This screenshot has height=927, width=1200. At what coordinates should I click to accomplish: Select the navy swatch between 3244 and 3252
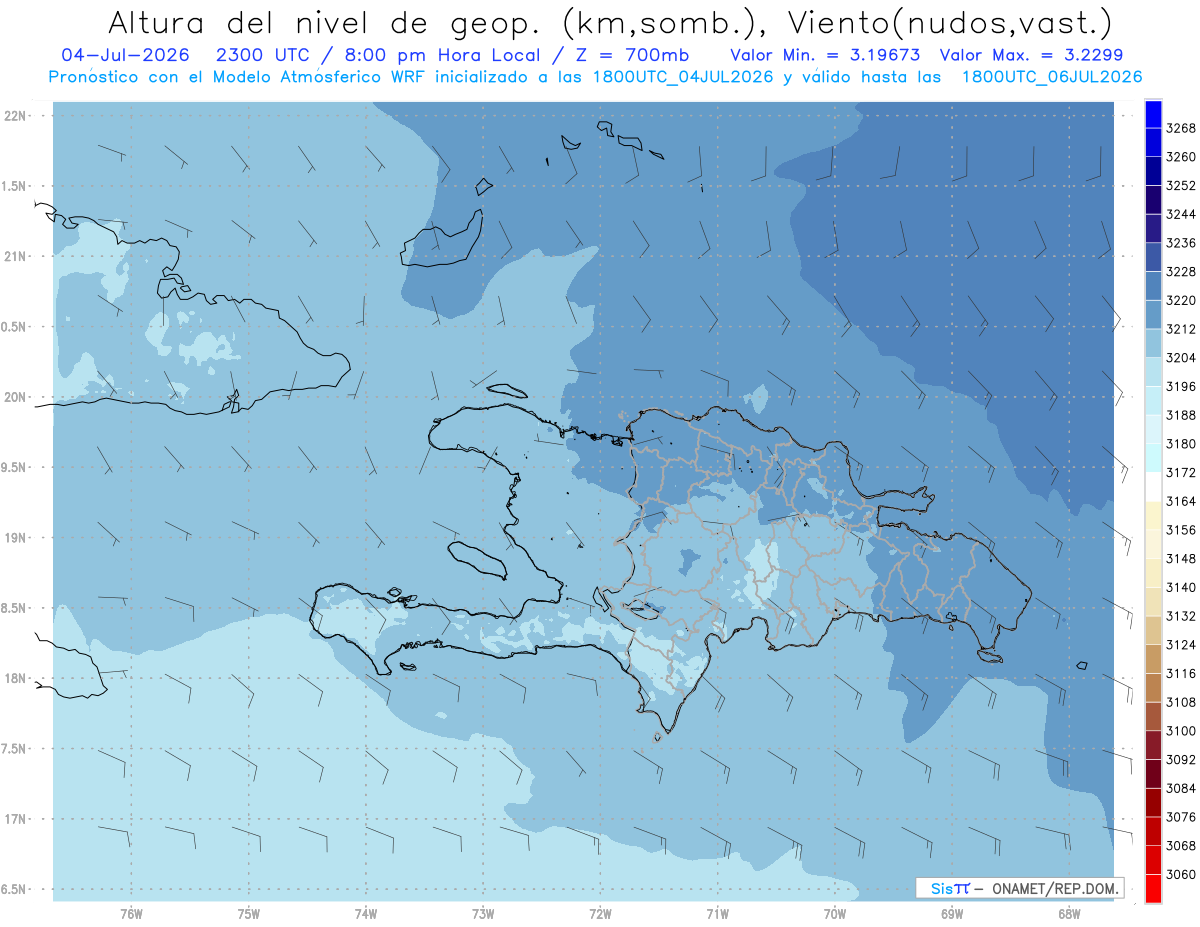(1153, 200)
